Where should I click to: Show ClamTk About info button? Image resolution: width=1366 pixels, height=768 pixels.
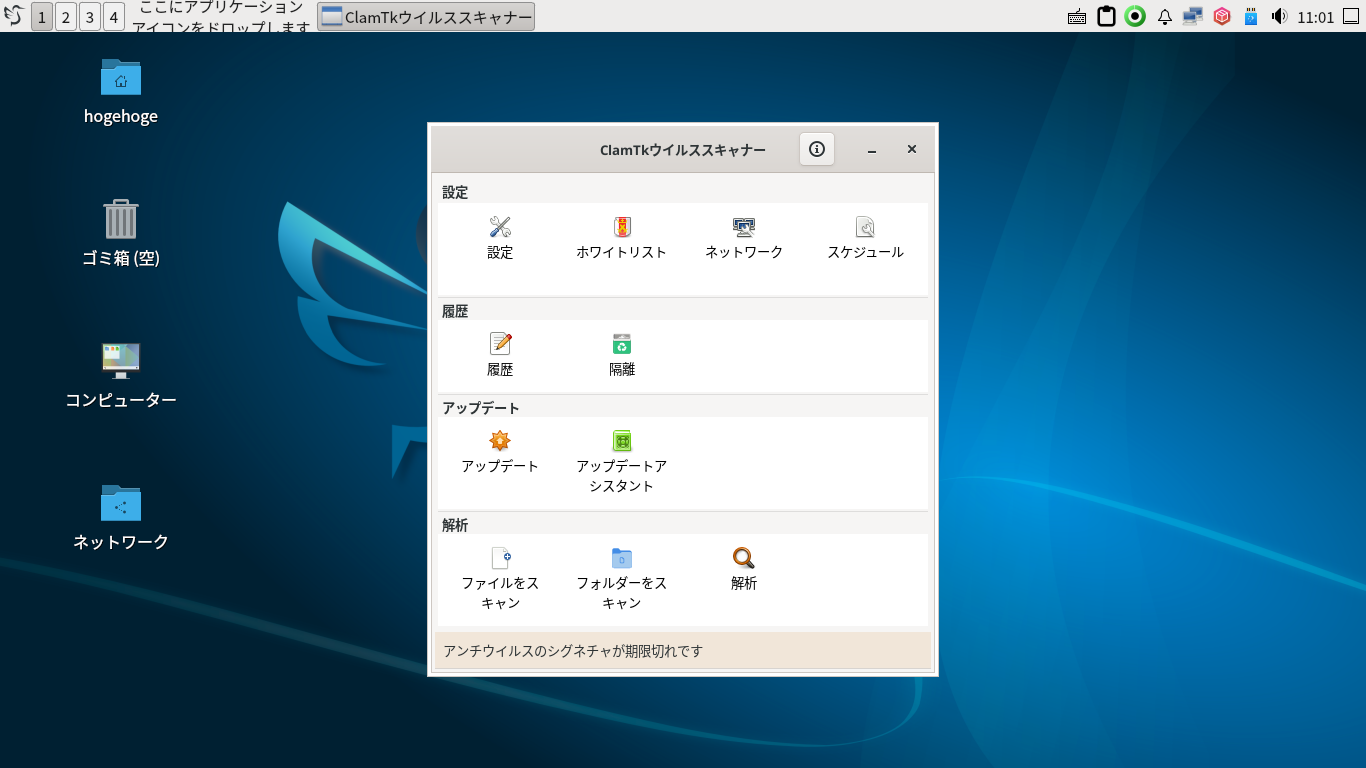pos(817,149)
